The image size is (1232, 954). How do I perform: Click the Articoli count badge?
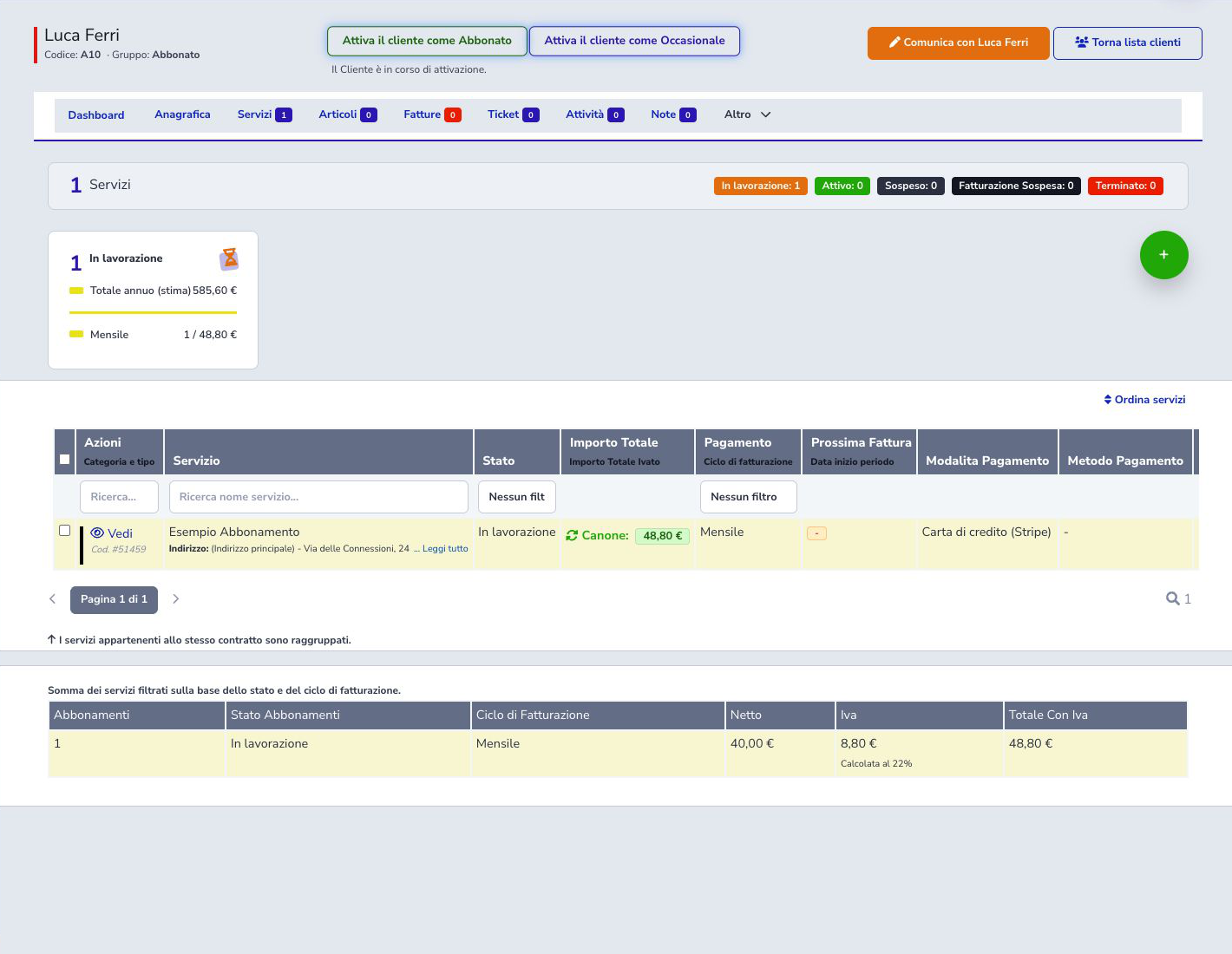click(x=369, y=114)
